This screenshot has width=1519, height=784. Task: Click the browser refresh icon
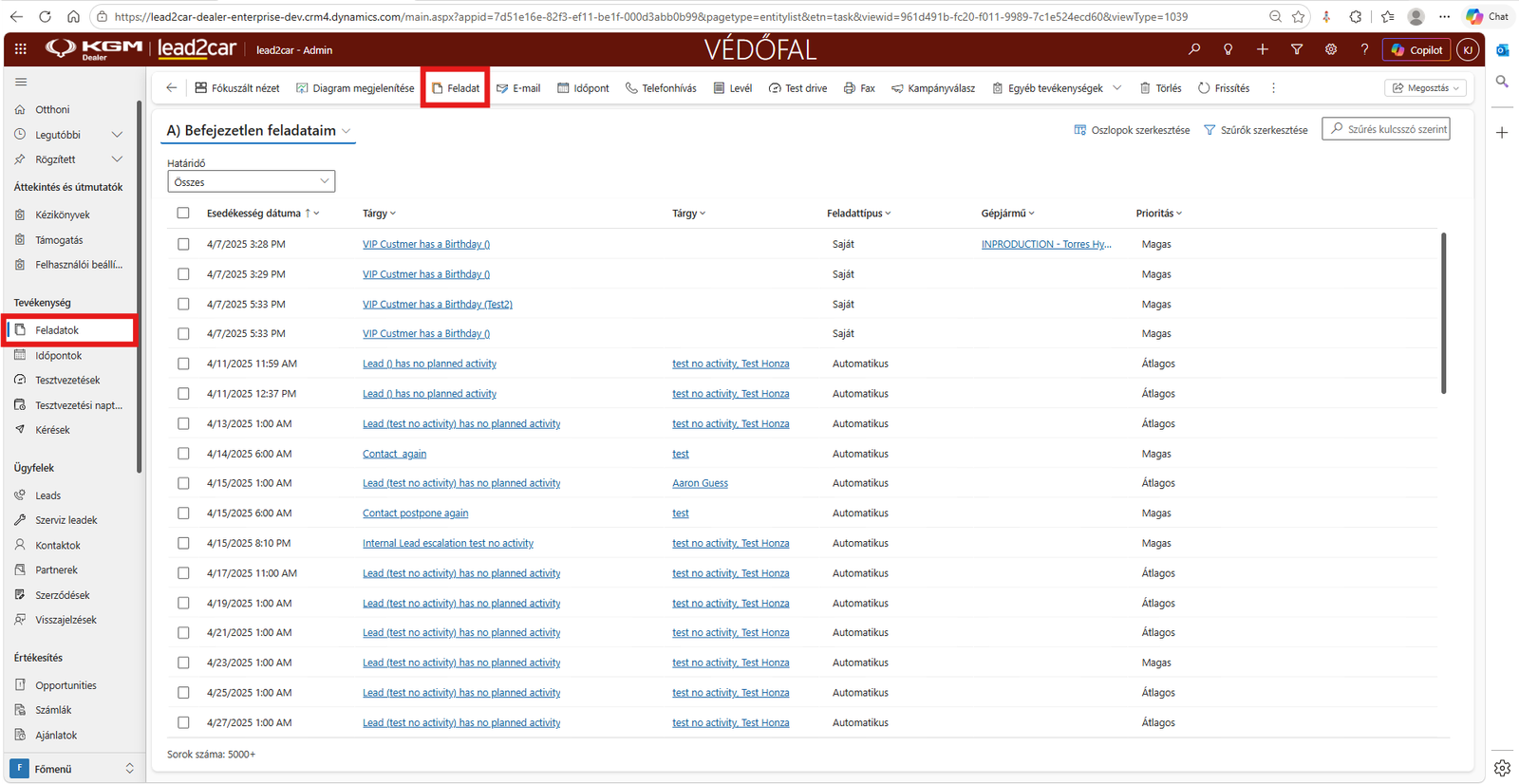click(x=45, y=16)
